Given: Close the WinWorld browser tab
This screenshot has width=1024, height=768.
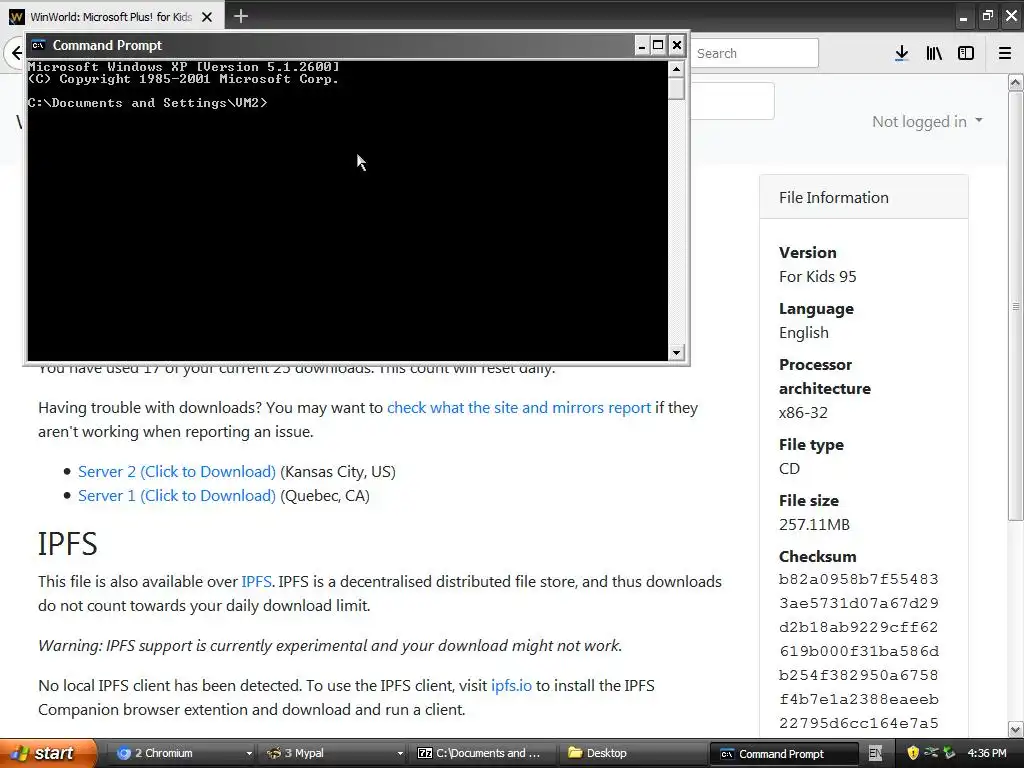Looking at the screenshot, I should pyautogui.click(x=207, y=17).
